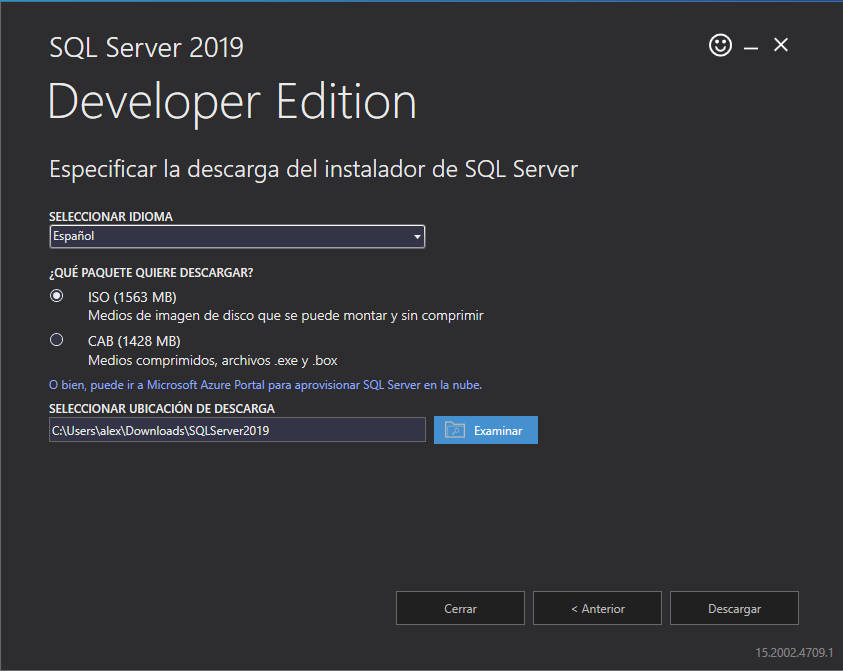The width and height of the screenshot is (843, 671).
Task: Start download with the Descargar button
Action: [734, 608]
